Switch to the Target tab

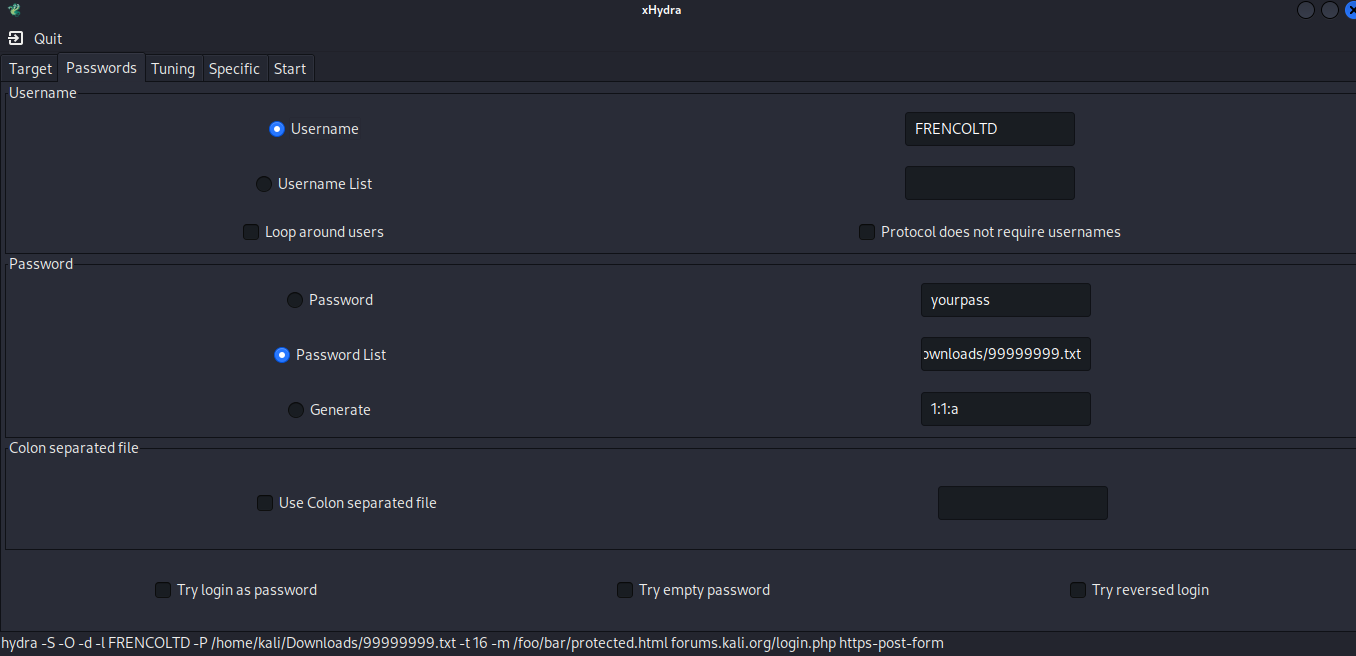coord(30,69)
